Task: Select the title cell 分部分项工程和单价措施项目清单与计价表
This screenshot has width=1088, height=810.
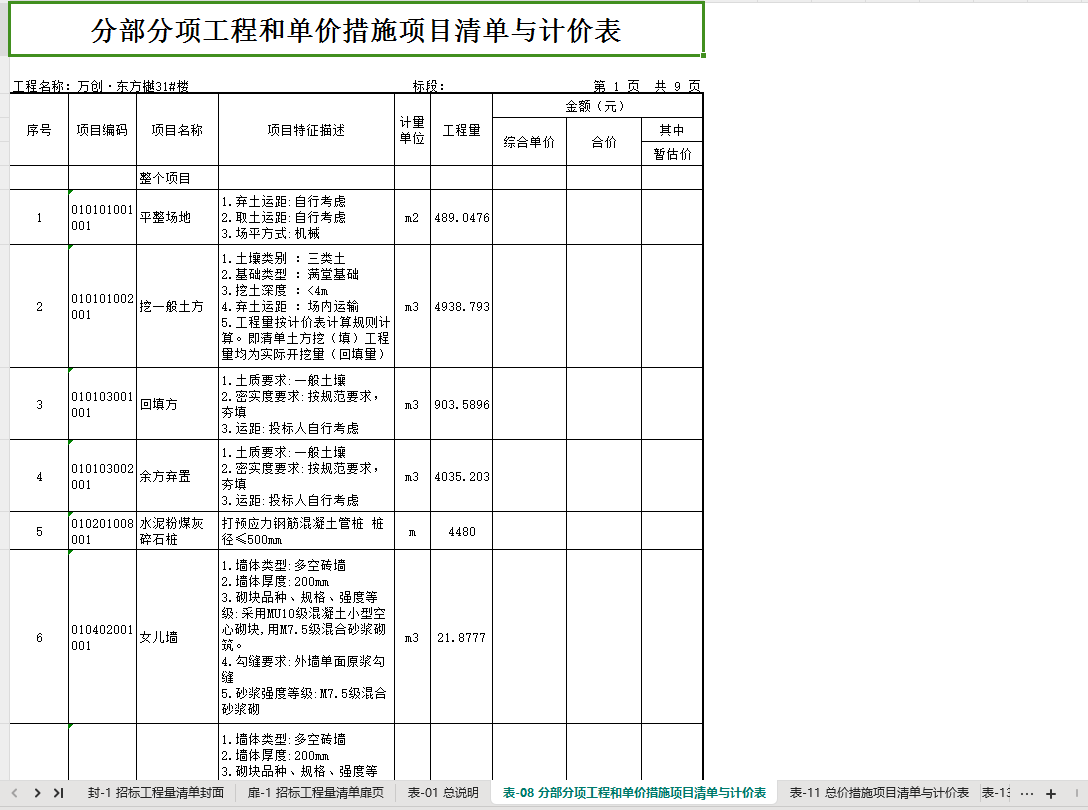Action: [x=357, y=30]
